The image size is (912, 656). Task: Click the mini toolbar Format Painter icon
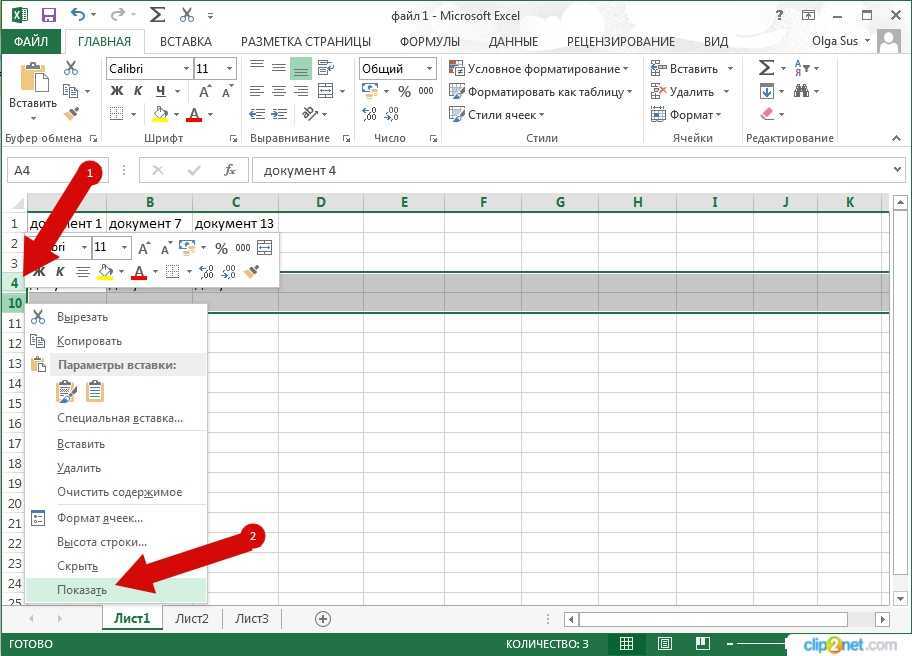251,272
